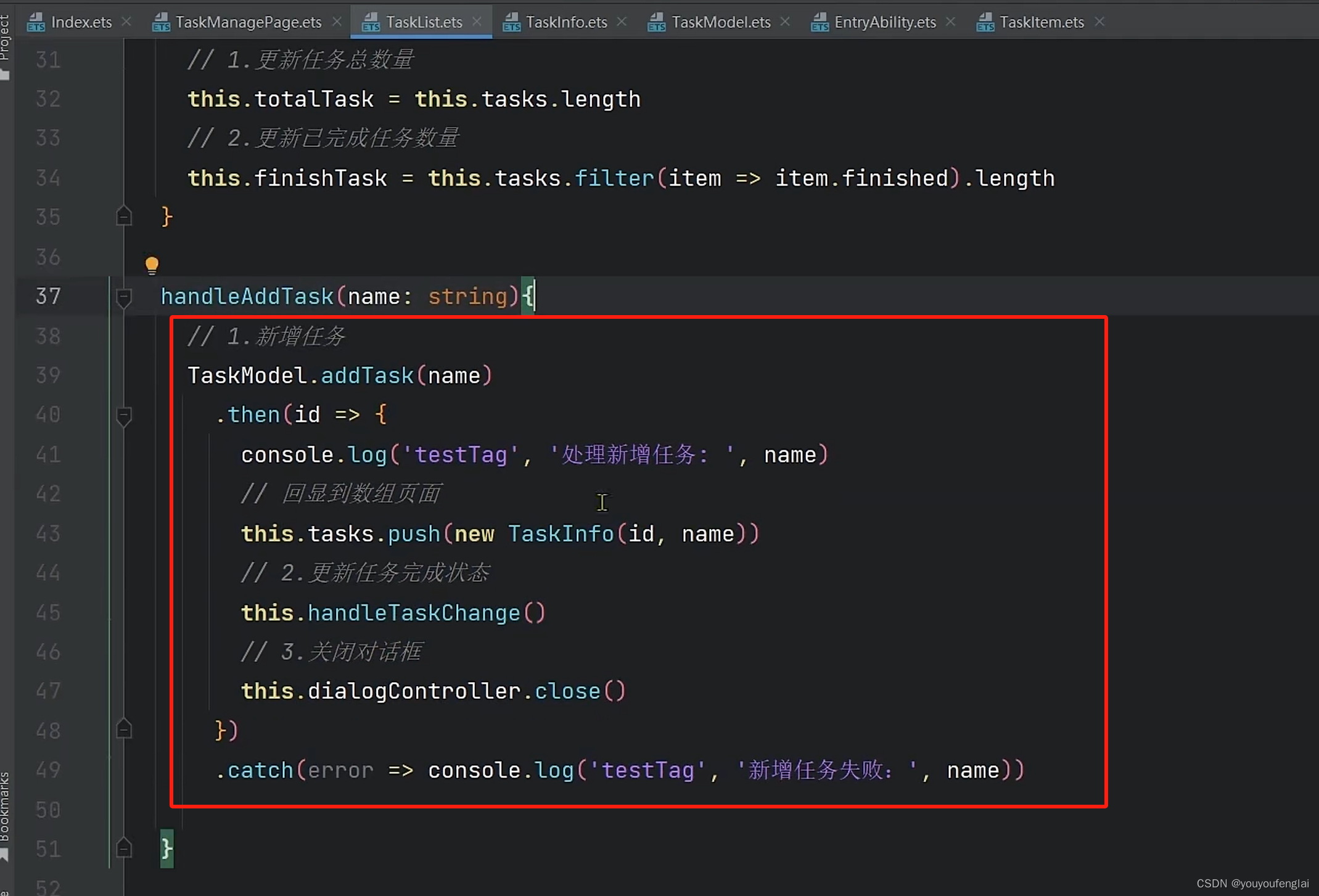The height and width of the screenshot is (896, 1319).
Task: Click 'addTask' on line 39
Action: [367, 376]
